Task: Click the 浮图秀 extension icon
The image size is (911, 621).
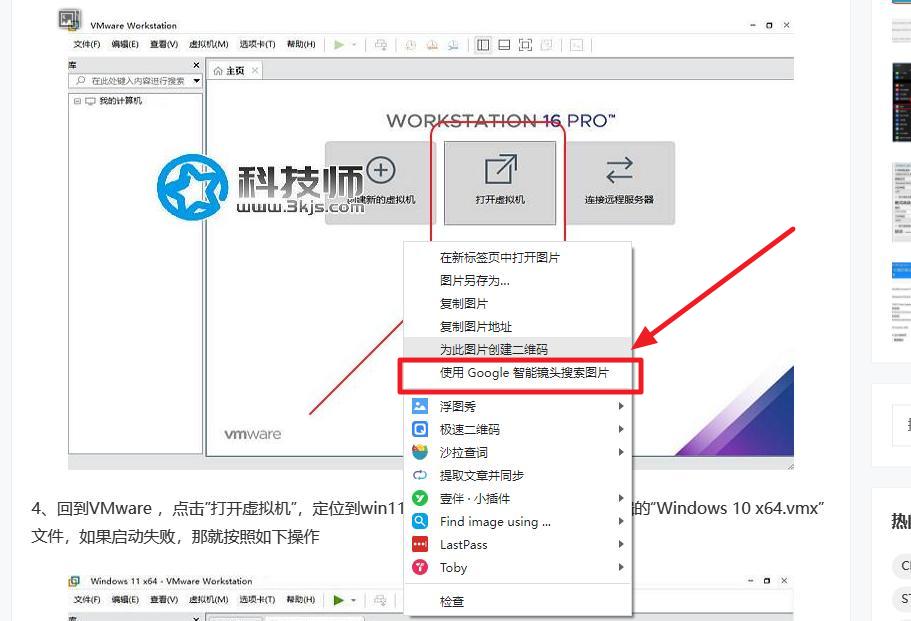Action: (x=419, y=406)
